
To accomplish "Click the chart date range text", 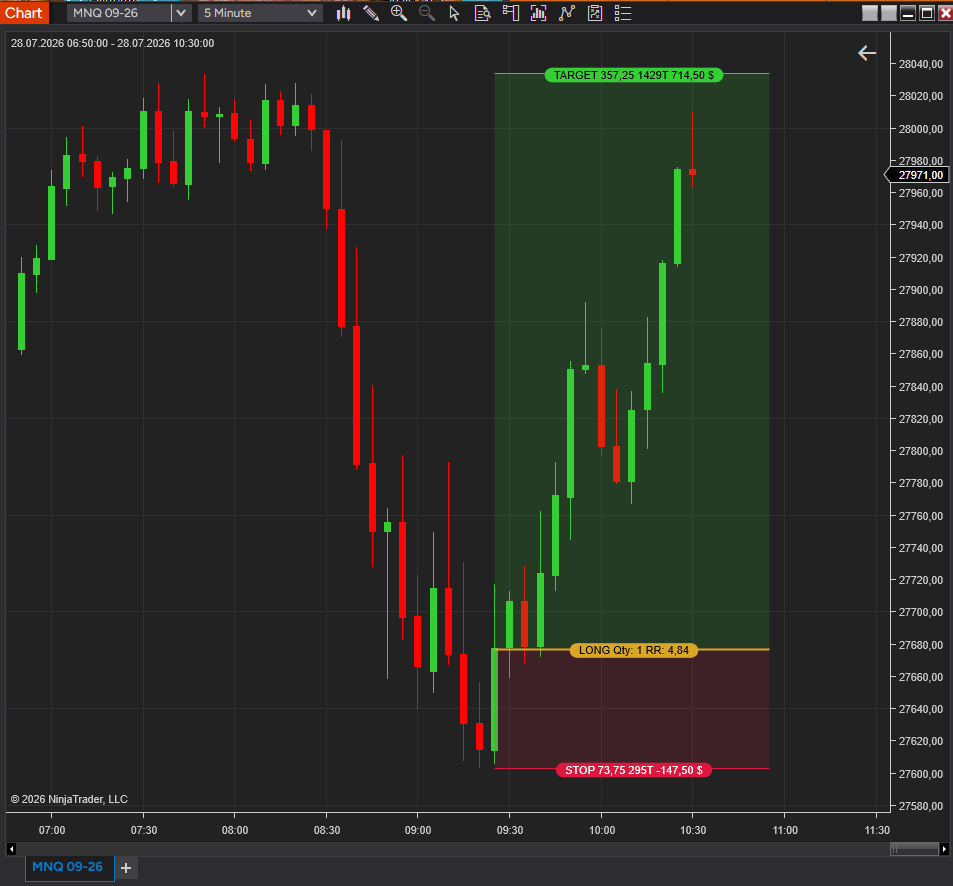I will (x=112, y=43).
